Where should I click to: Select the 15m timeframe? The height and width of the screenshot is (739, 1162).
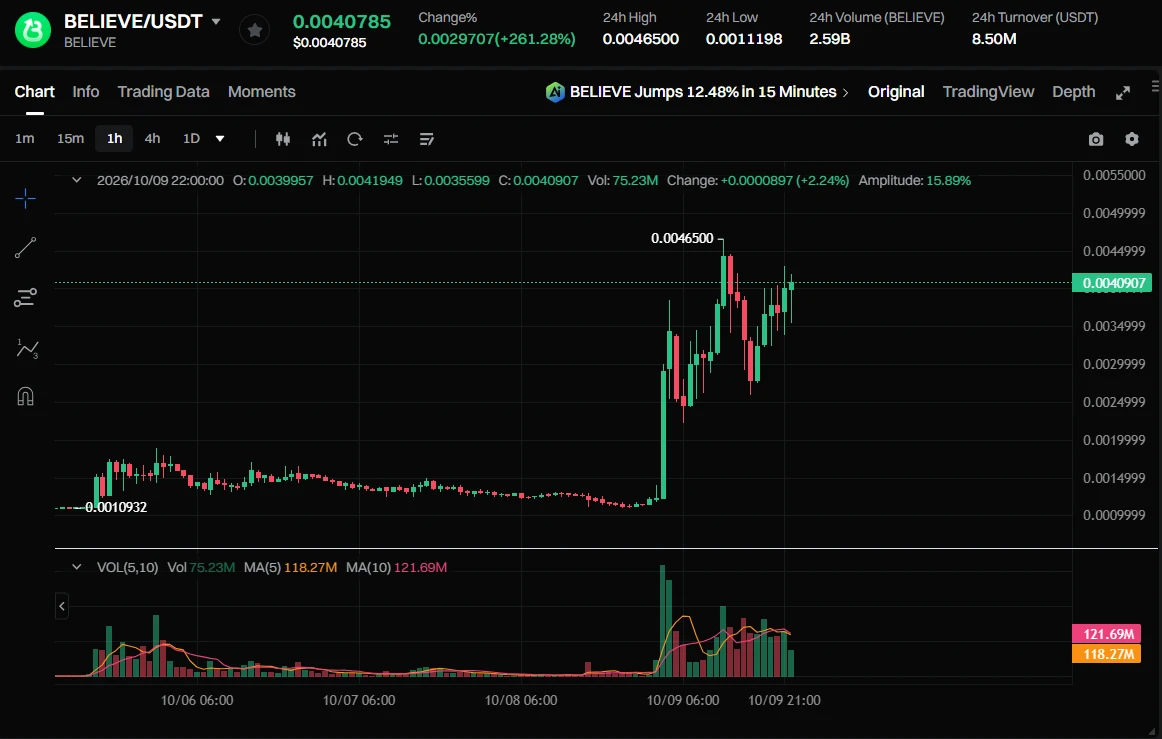coord(70,139)
